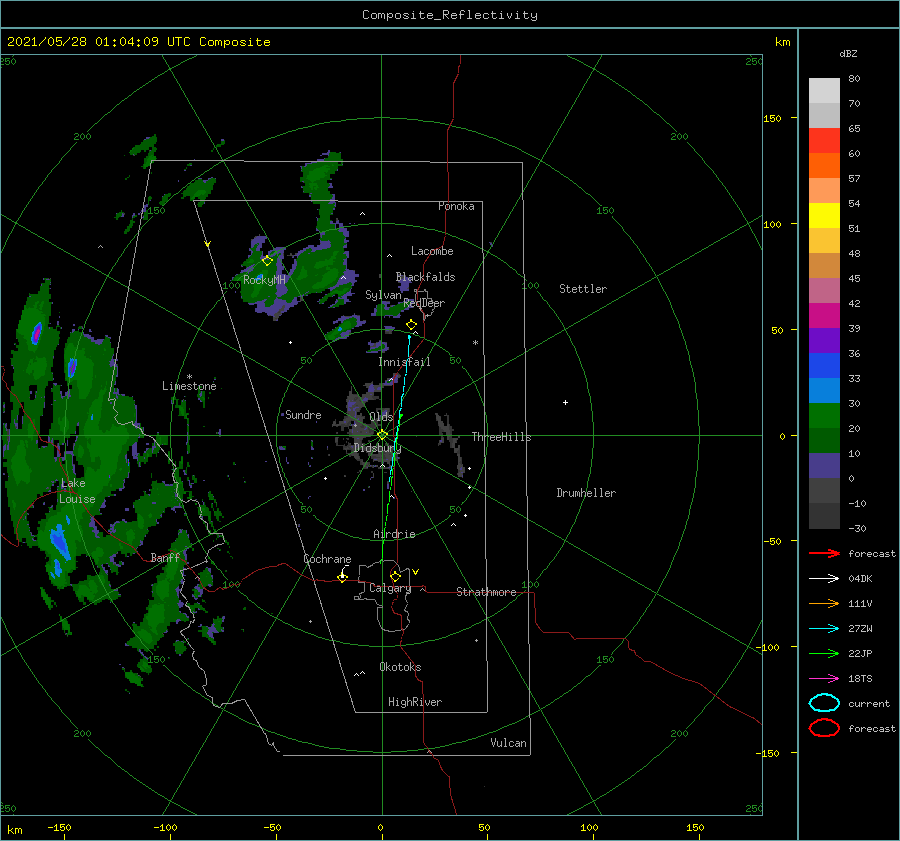This screenshot has width=900, height=841.
Task: Click the Sylvan label
Action: coord(383,295)
